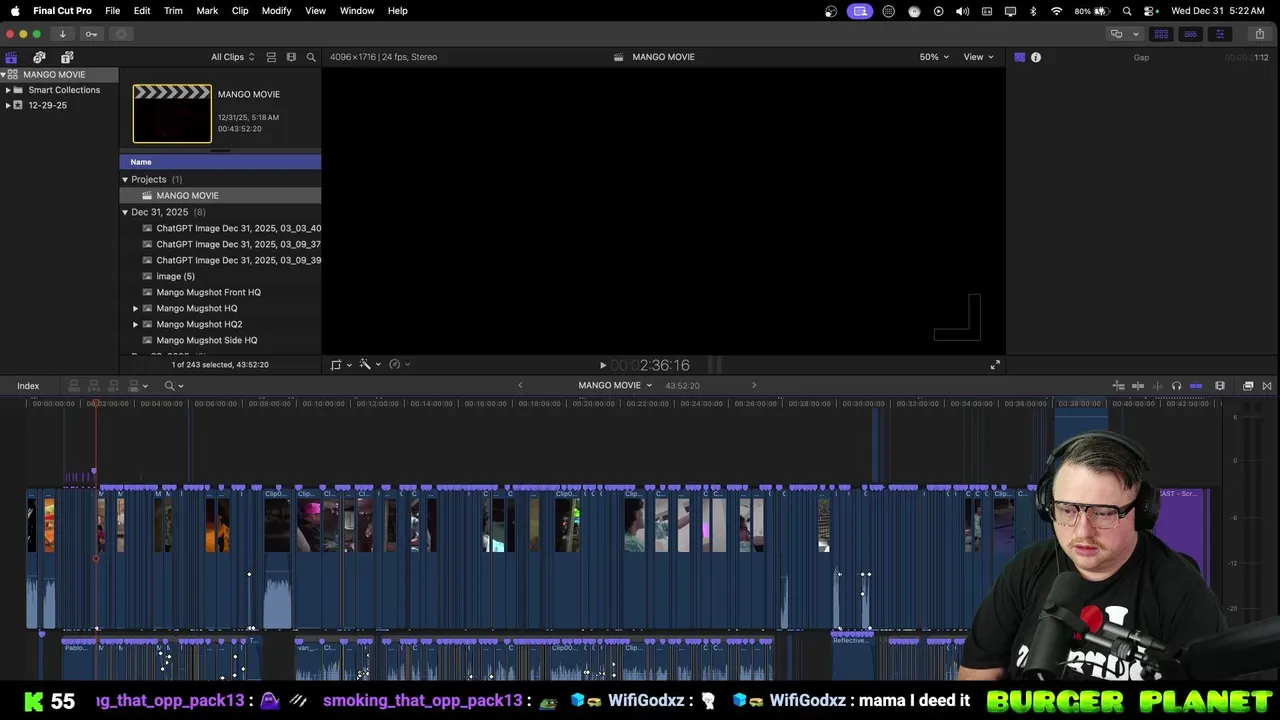Open the macOS volume control

tap(962, 11)
